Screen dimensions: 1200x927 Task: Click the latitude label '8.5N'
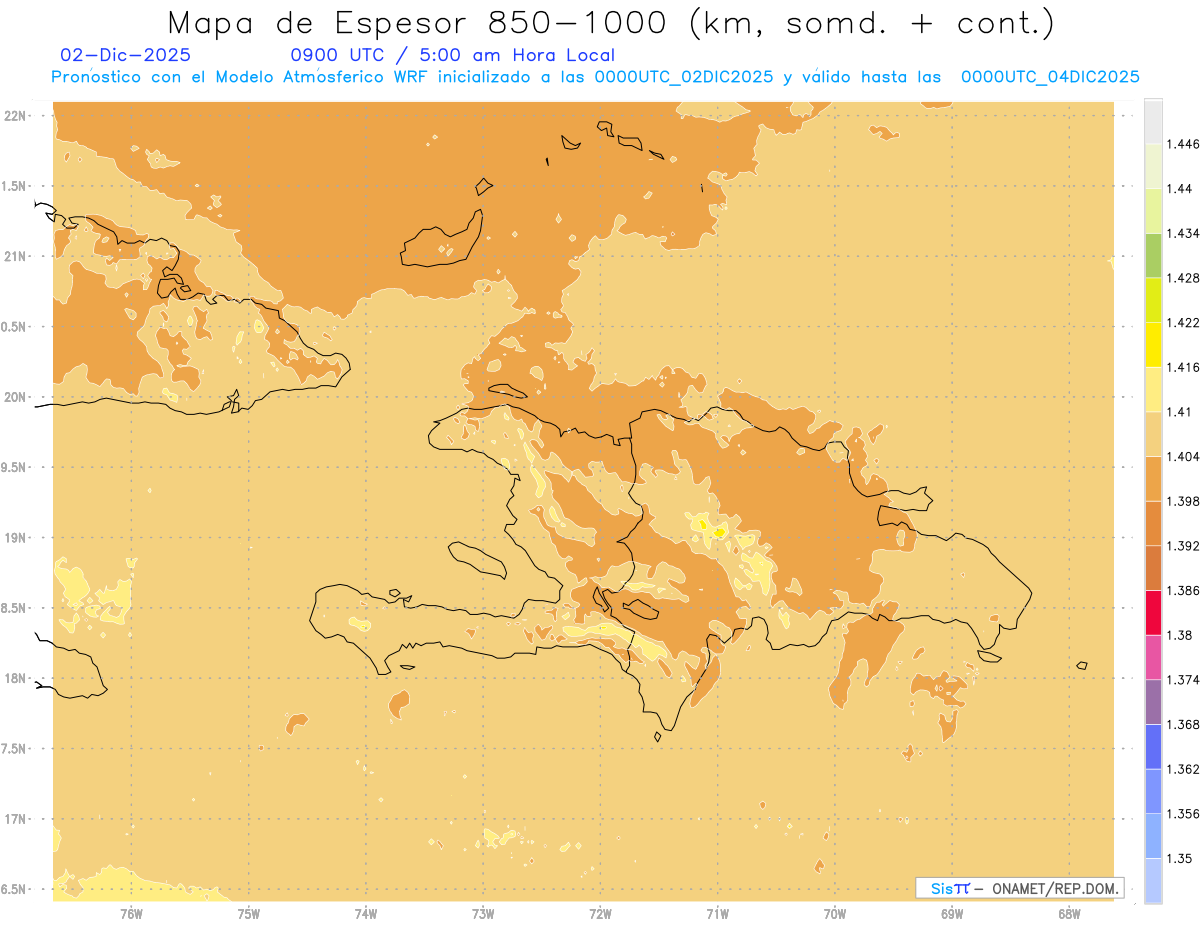(x=13, y=608)
